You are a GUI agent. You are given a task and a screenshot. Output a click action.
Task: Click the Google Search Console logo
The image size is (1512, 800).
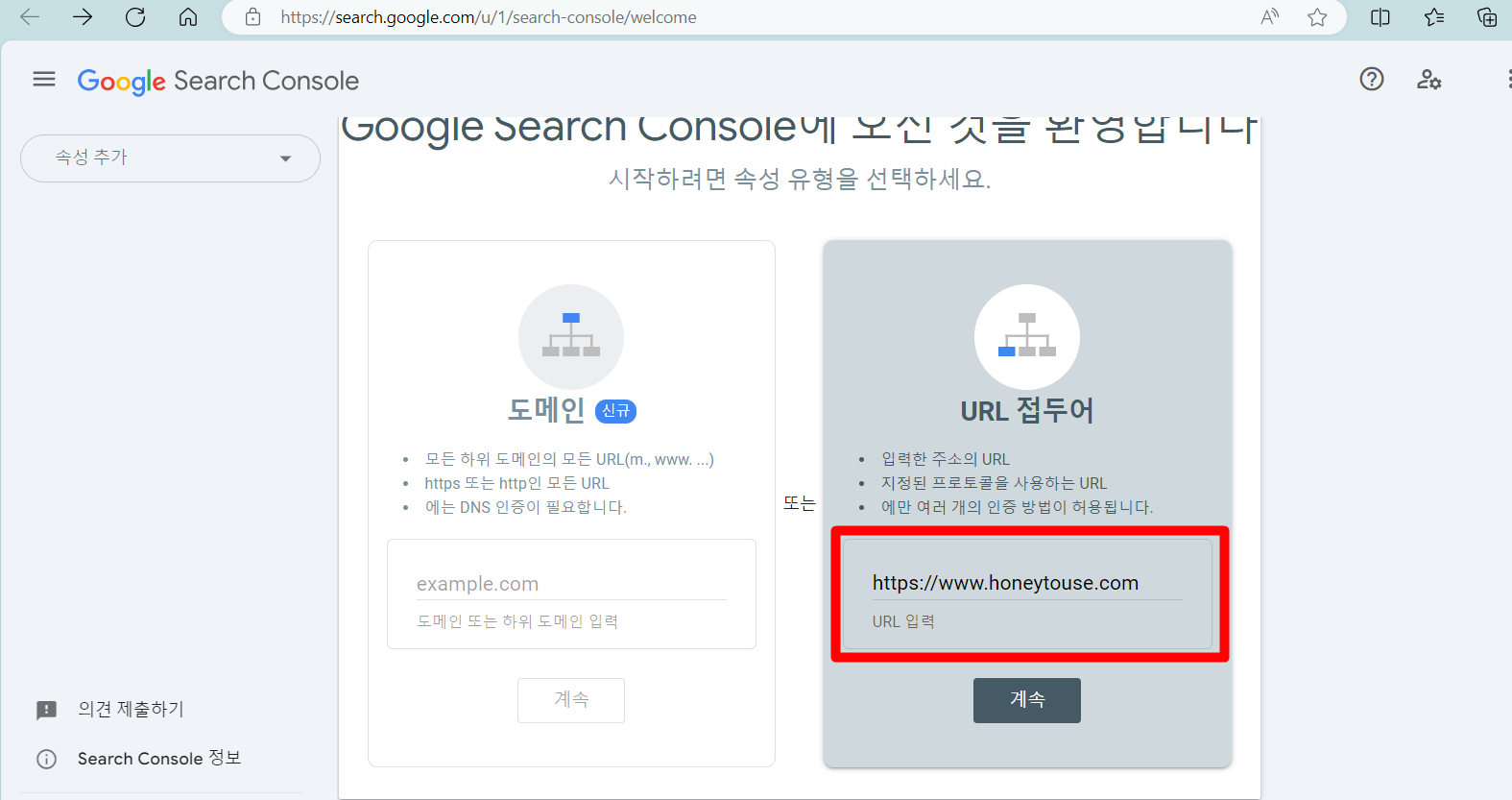pyautogui.click(x=218, y=82)
